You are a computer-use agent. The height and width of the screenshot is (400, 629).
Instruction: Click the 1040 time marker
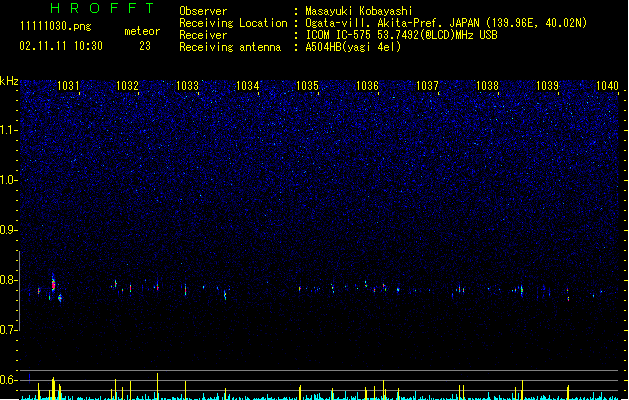click(607, 86)
